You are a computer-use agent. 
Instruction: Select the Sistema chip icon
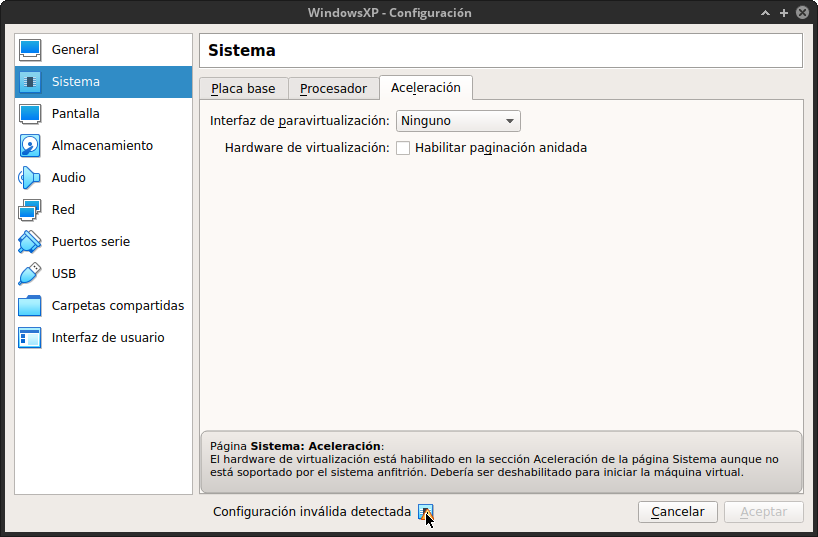[30, 82]
